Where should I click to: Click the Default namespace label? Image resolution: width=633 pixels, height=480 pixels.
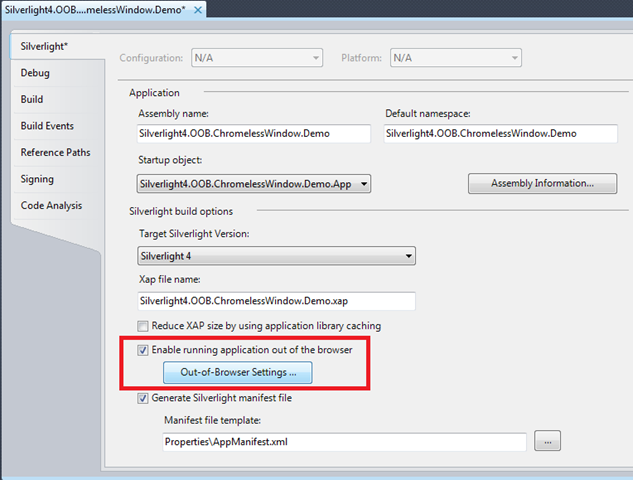(428, 114)
